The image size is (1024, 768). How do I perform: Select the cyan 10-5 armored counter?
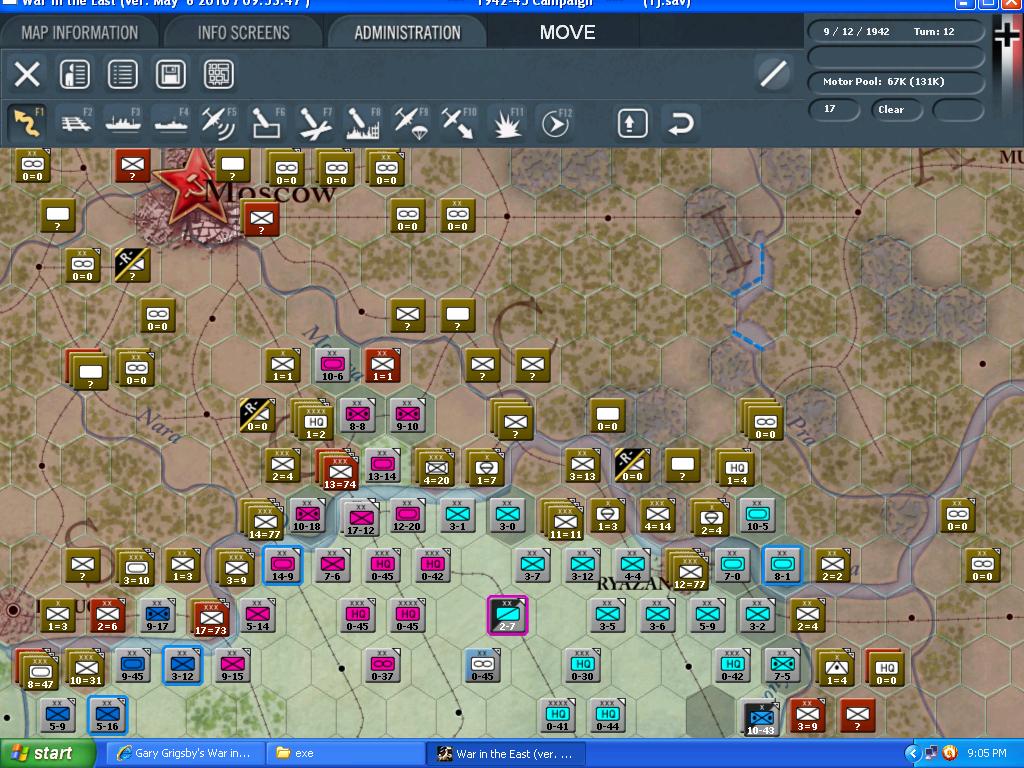758,515
